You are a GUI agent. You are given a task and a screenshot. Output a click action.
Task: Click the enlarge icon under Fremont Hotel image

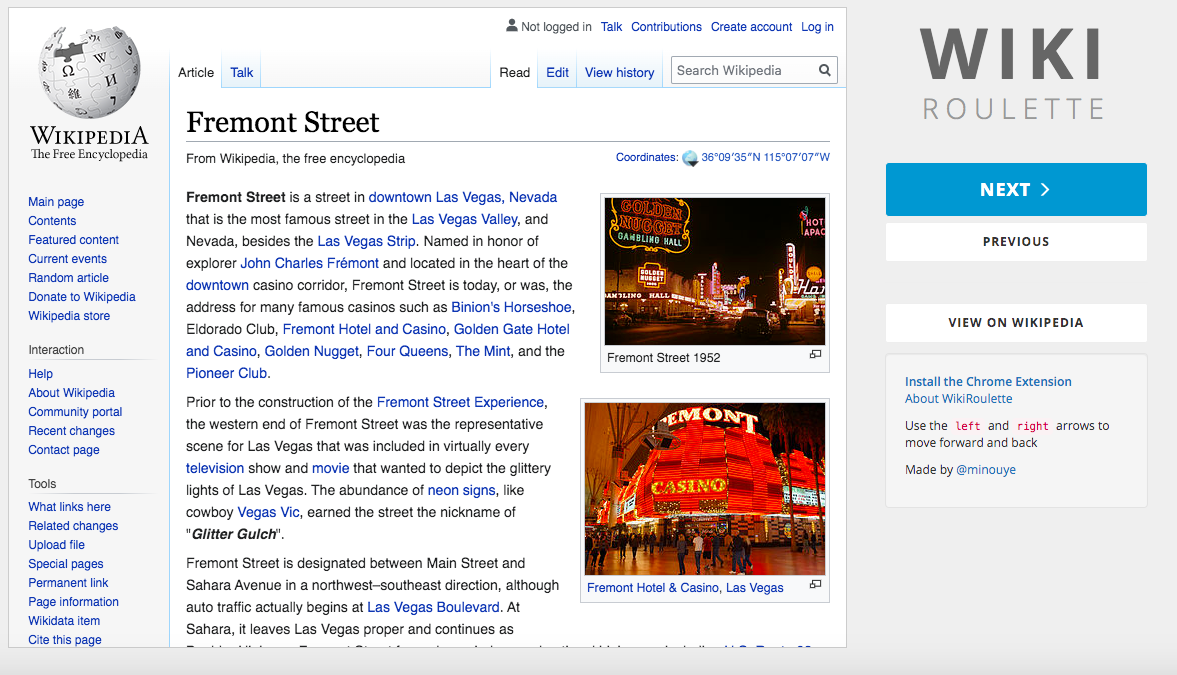click(815, 585)
